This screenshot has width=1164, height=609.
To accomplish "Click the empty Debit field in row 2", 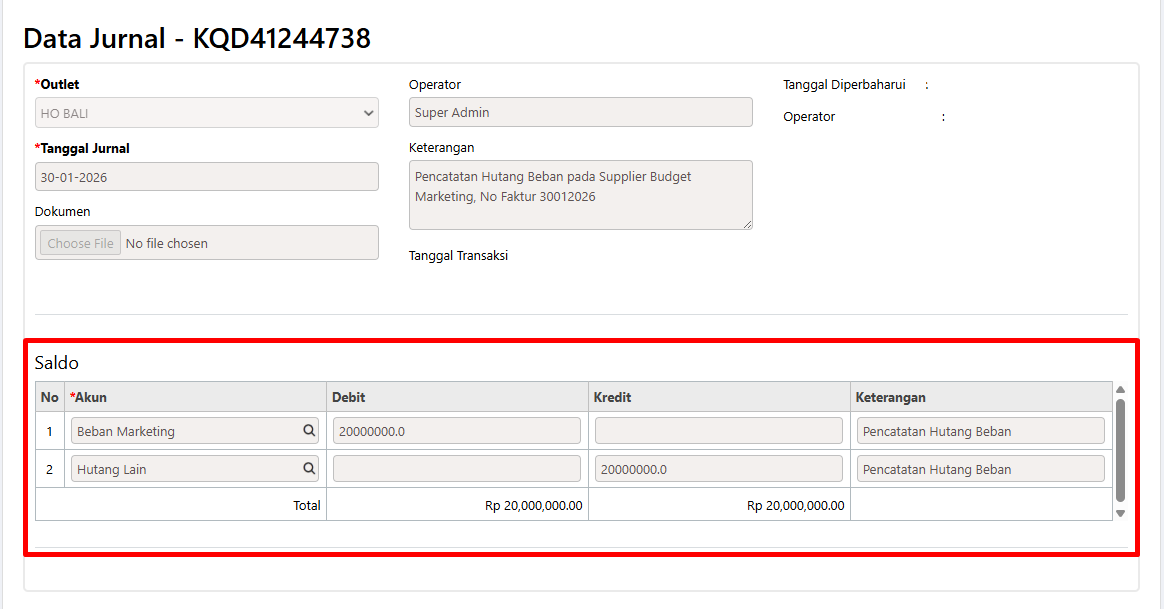I will tap(456, 469).
